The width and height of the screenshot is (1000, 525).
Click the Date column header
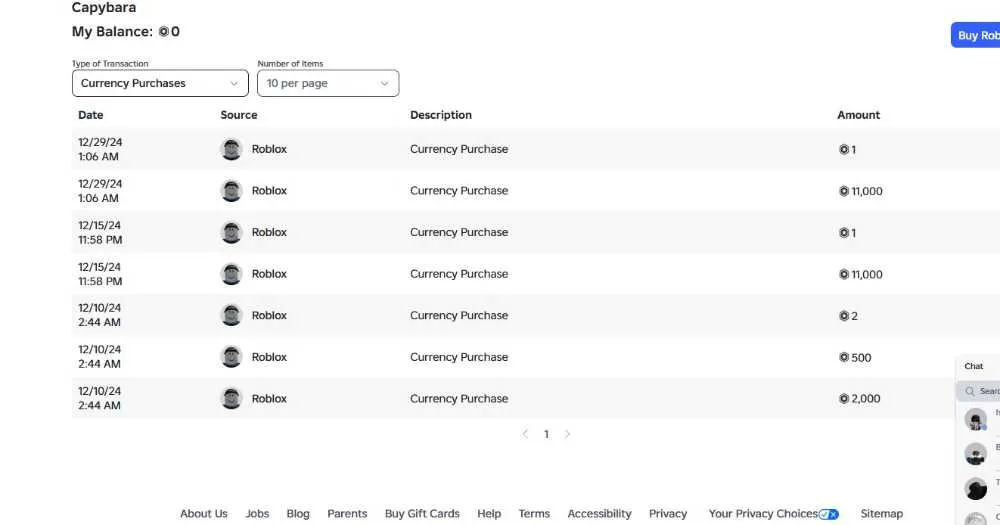pyautogui.click(x=91, y=115)
